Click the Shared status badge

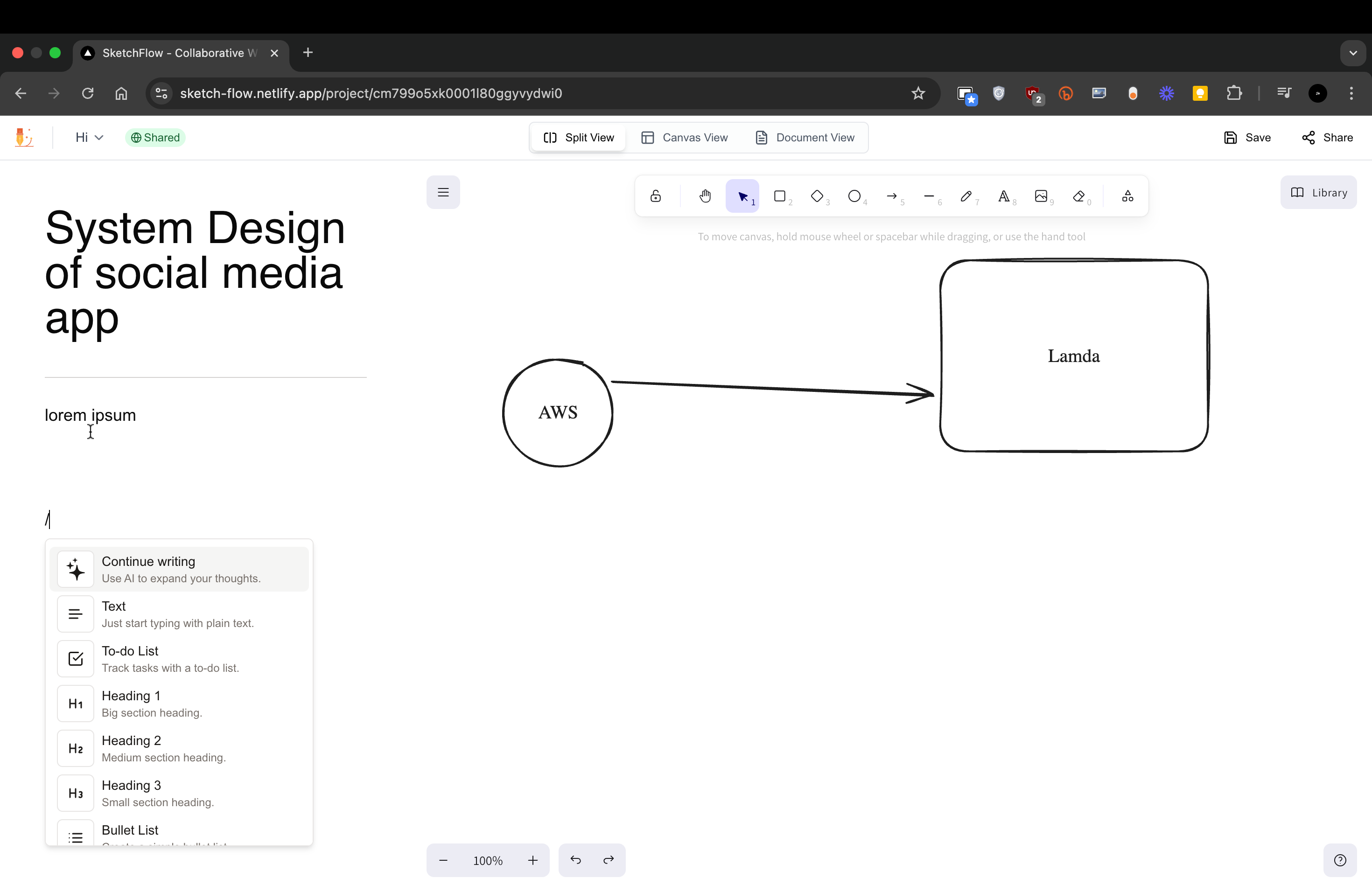155,138
